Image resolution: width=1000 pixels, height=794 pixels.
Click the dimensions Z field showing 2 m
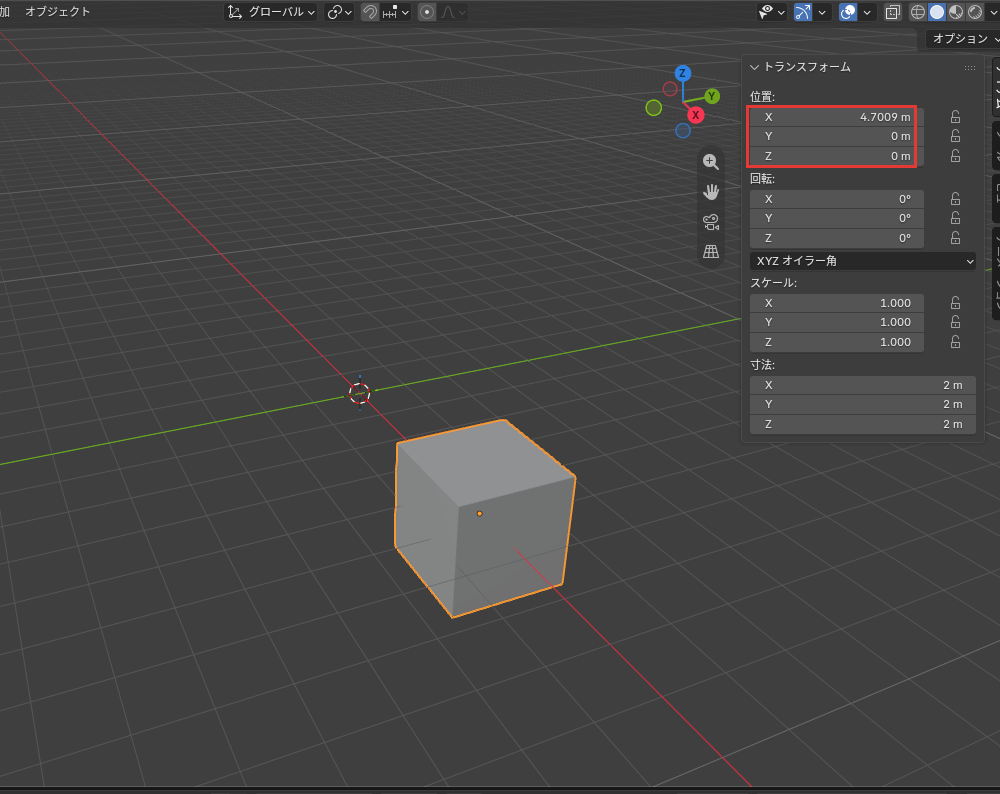pyautogui.click(x=863, y=424)
